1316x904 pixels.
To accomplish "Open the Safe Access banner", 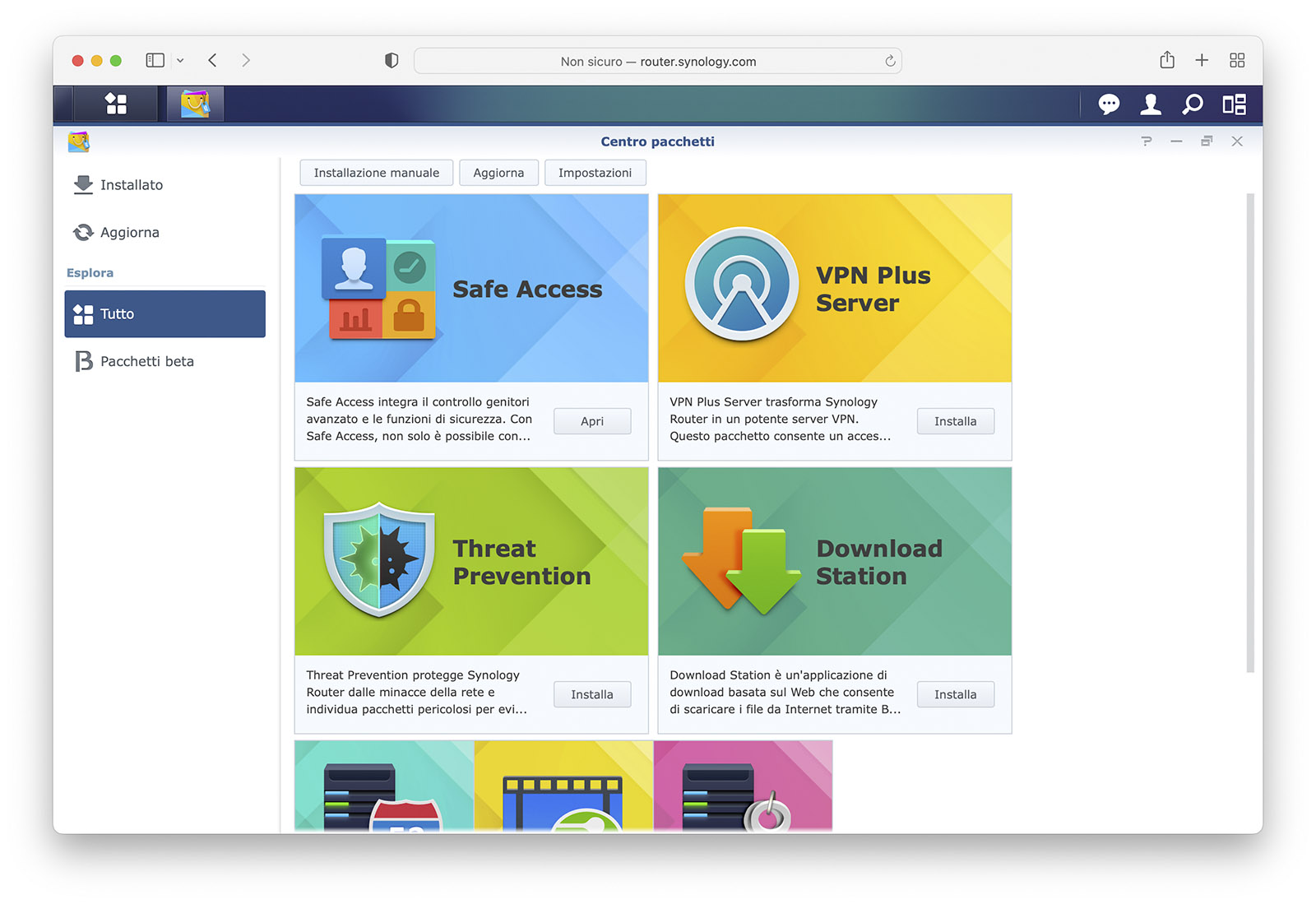I will [471, 288].
